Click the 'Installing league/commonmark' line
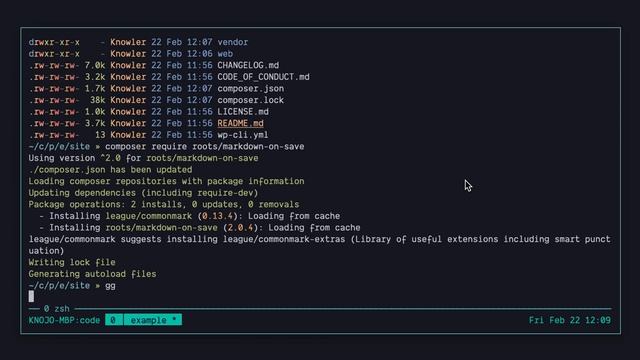The image size is (640, 360). (x=189, y=216)
